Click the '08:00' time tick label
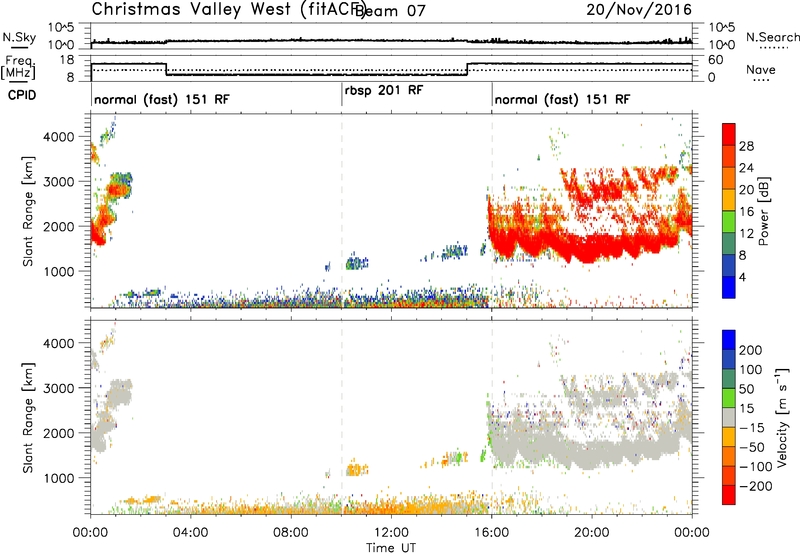 [290, 533]
